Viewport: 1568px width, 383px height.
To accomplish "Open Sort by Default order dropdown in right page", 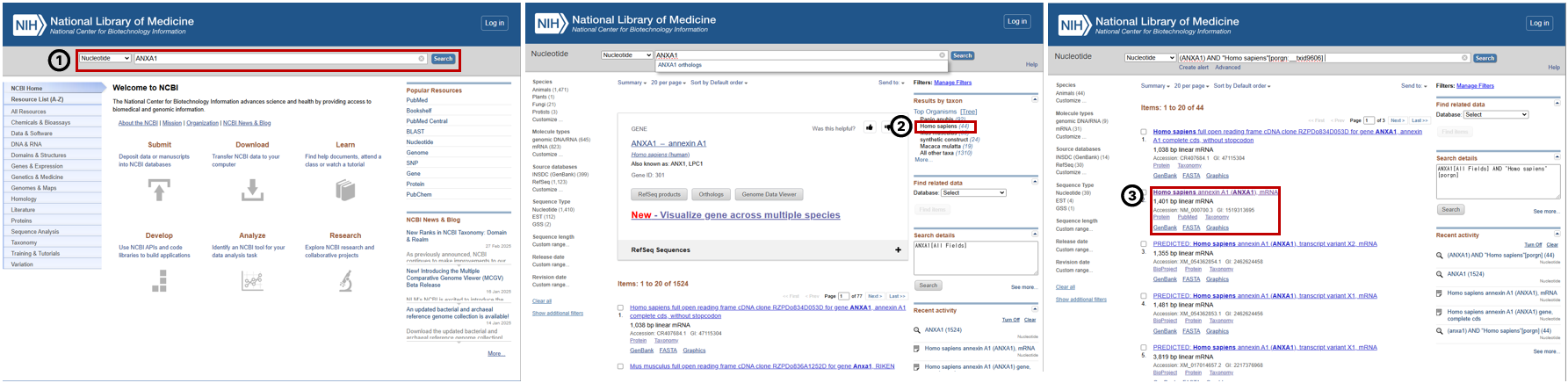I will click(x=1244, y=86).
